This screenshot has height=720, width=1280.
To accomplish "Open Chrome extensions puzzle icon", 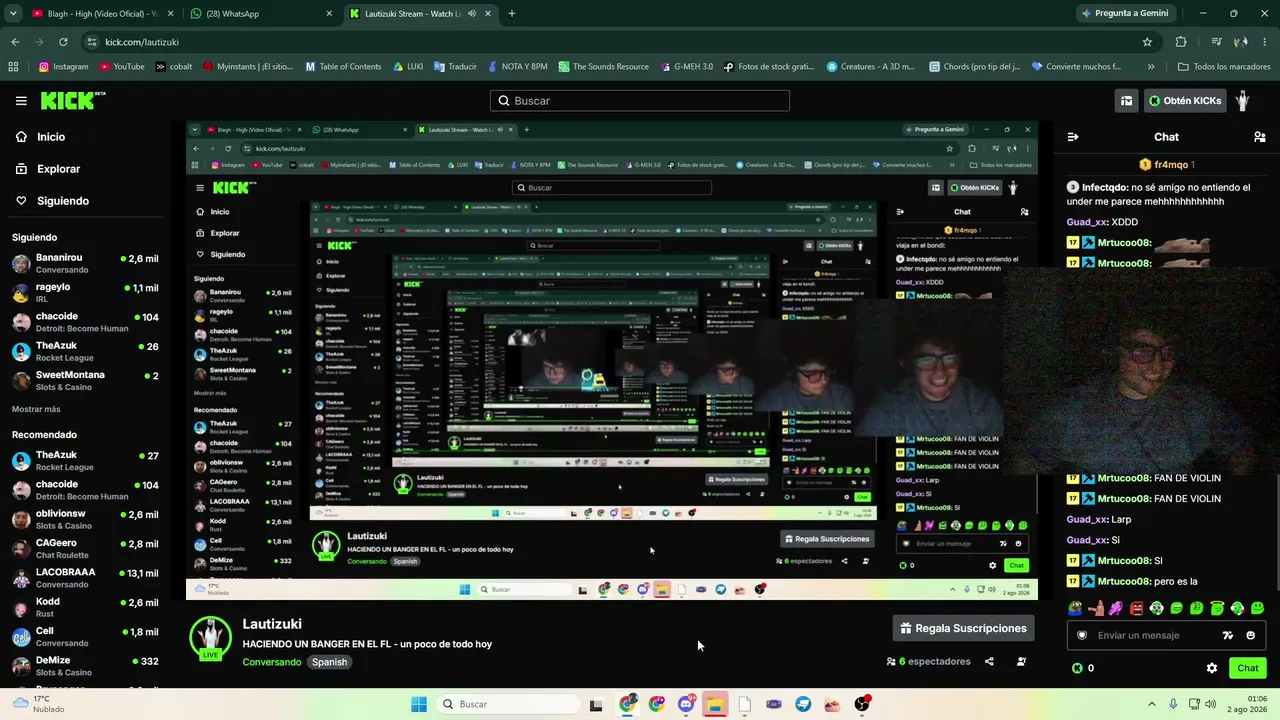I will pos(1181,42).
